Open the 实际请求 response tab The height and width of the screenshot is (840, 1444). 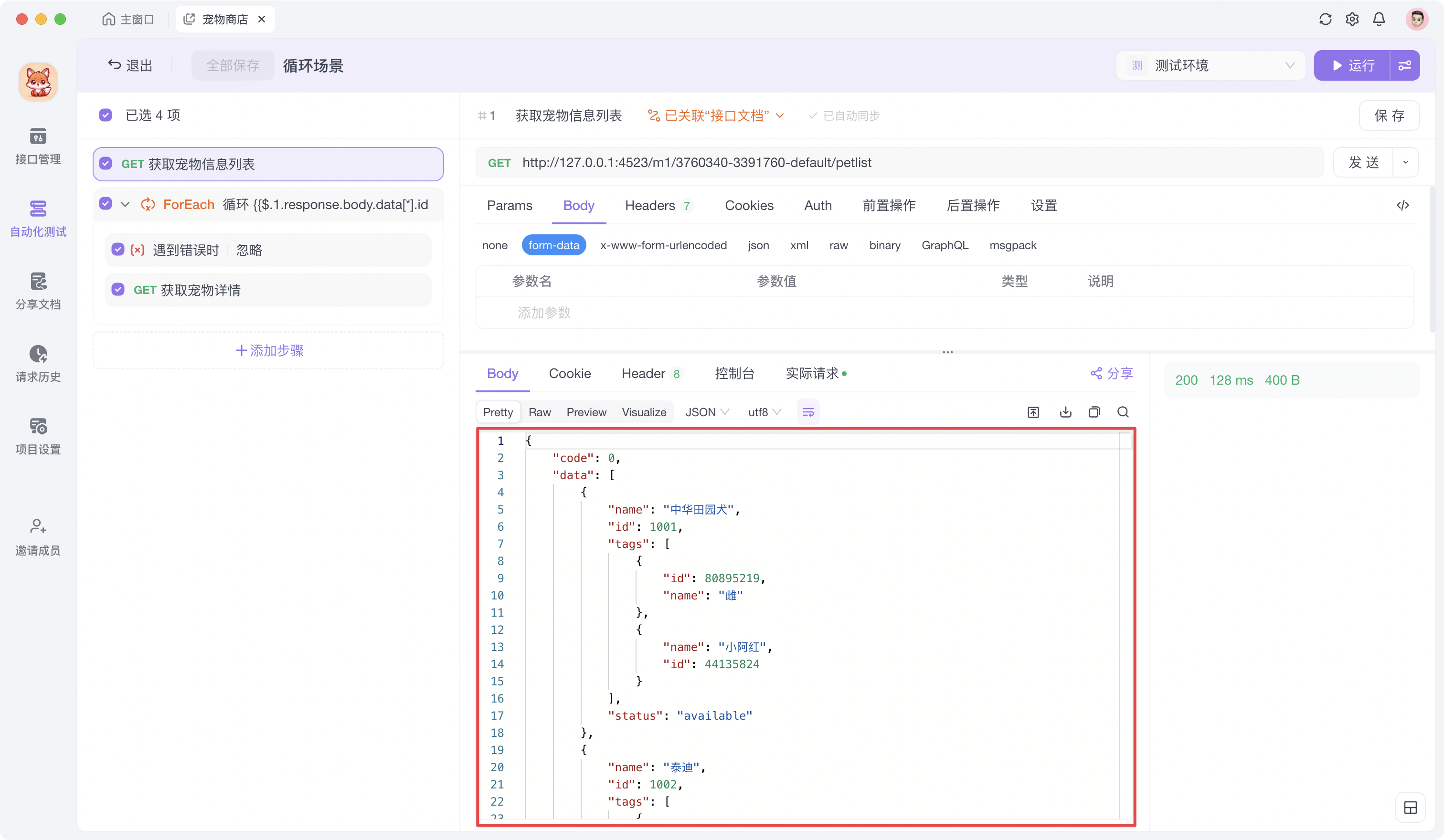tap(816, 373)
